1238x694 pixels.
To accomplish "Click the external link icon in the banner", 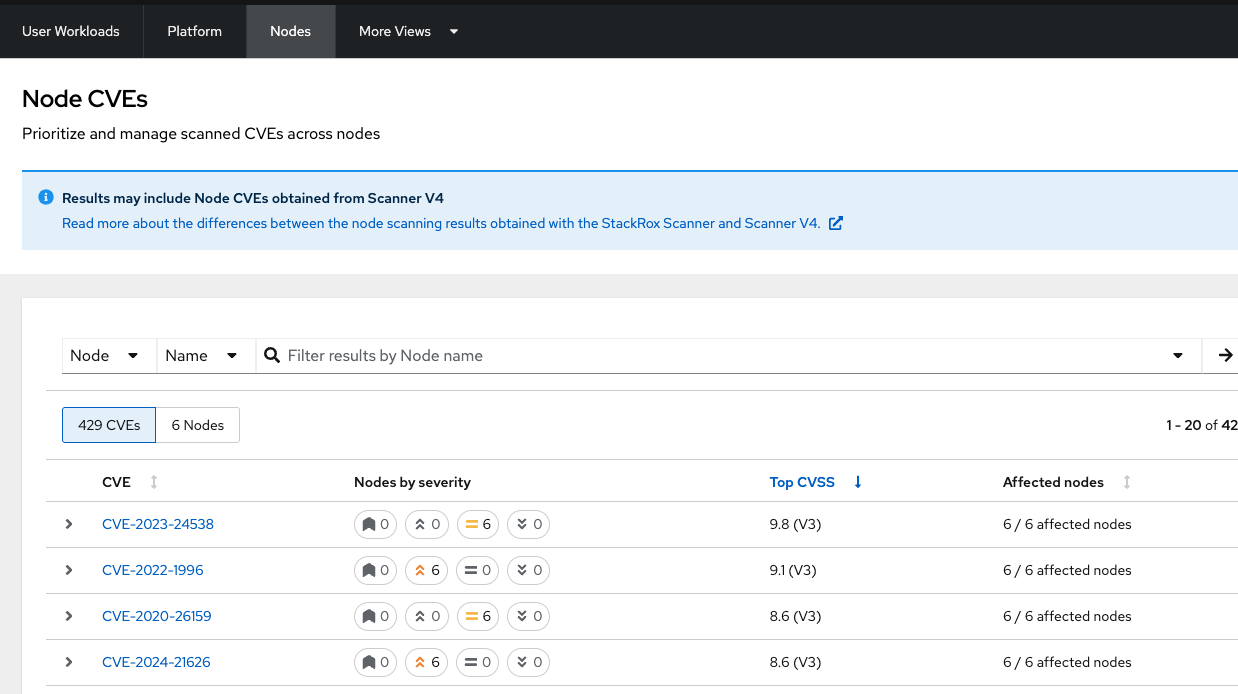I will tap(836, 223).
